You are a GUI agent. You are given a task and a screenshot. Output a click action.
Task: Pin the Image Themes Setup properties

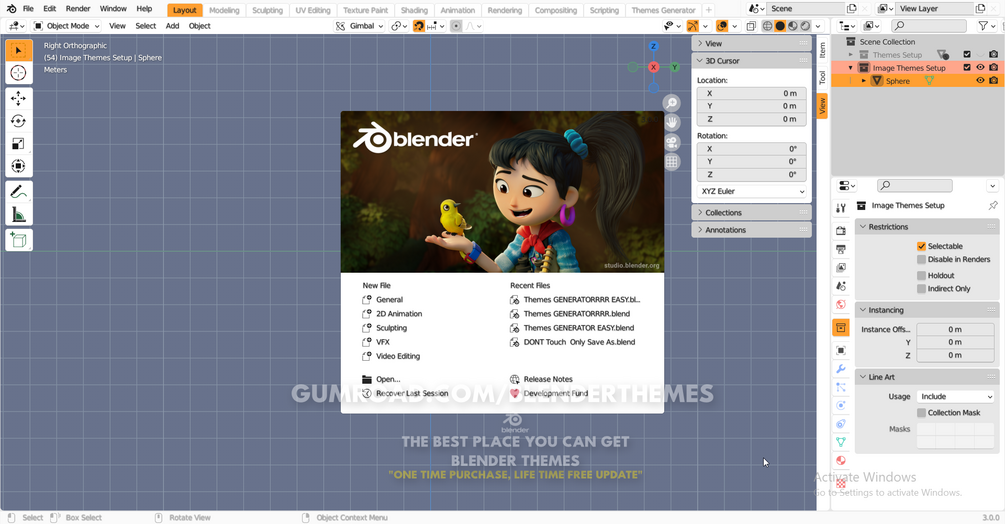pos(993,206)
